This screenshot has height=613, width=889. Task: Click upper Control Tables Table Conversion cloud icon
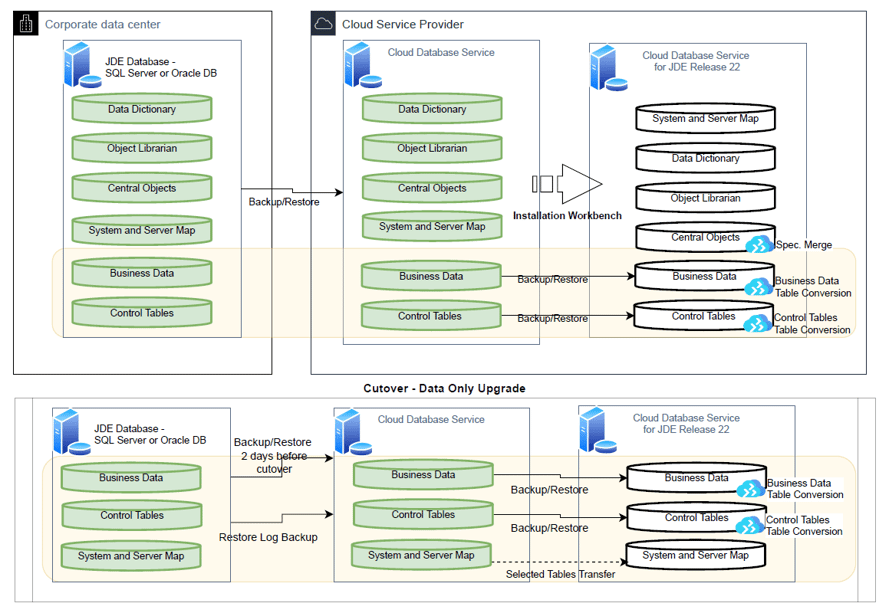tap(758, 324)
